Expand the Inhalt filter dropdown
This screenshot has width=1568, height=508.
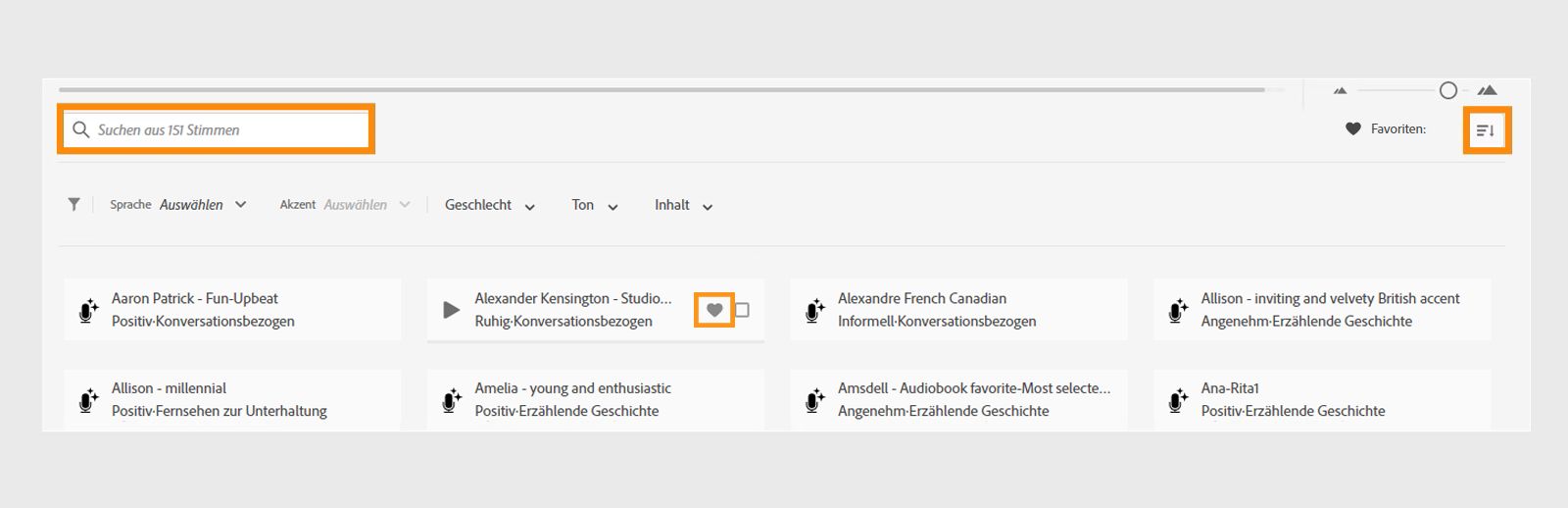point(684,205)
